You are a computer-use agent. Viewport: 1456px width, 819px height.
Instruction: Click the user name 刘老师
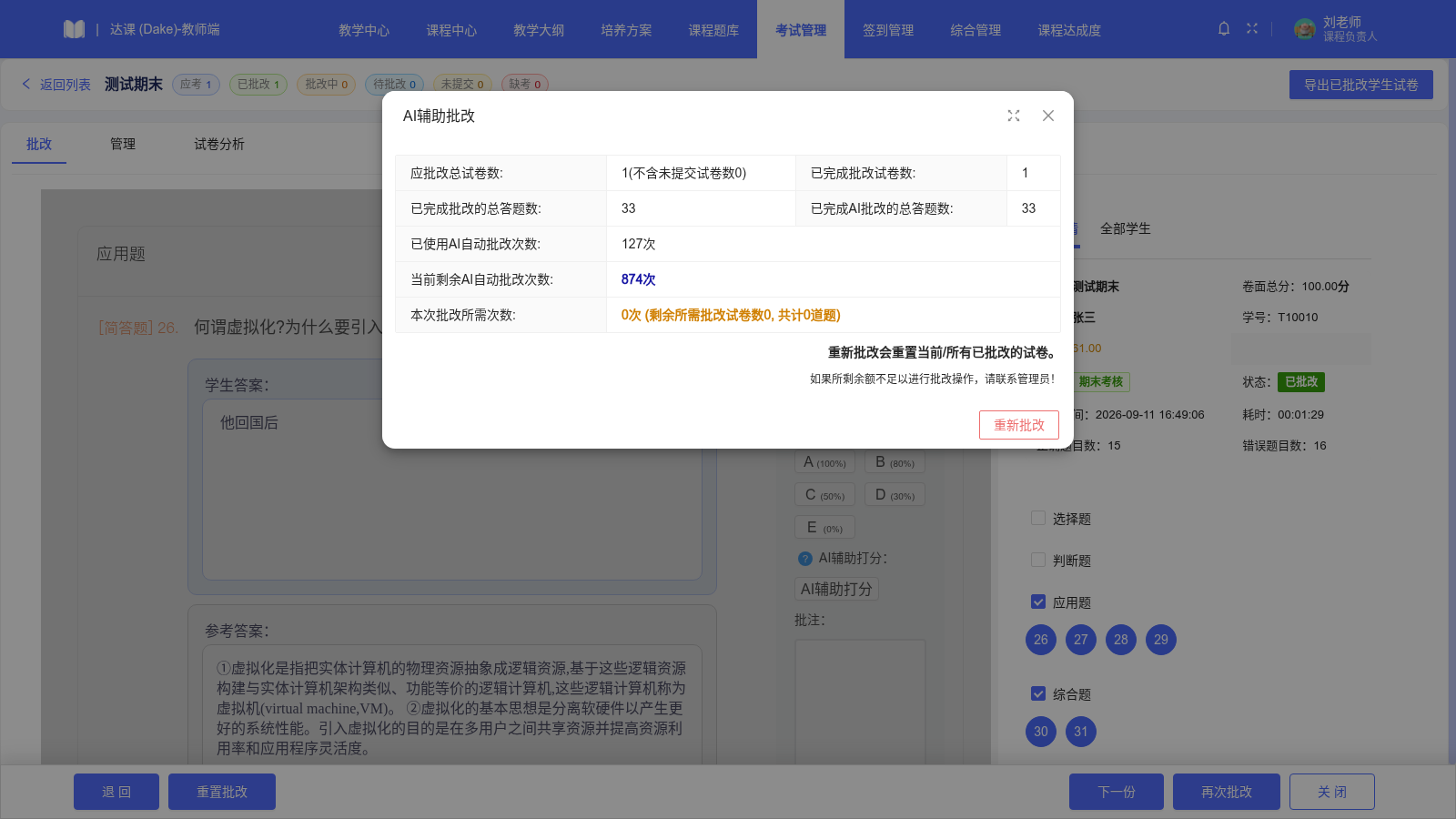pyautogui.click(x=1342, y=22)
